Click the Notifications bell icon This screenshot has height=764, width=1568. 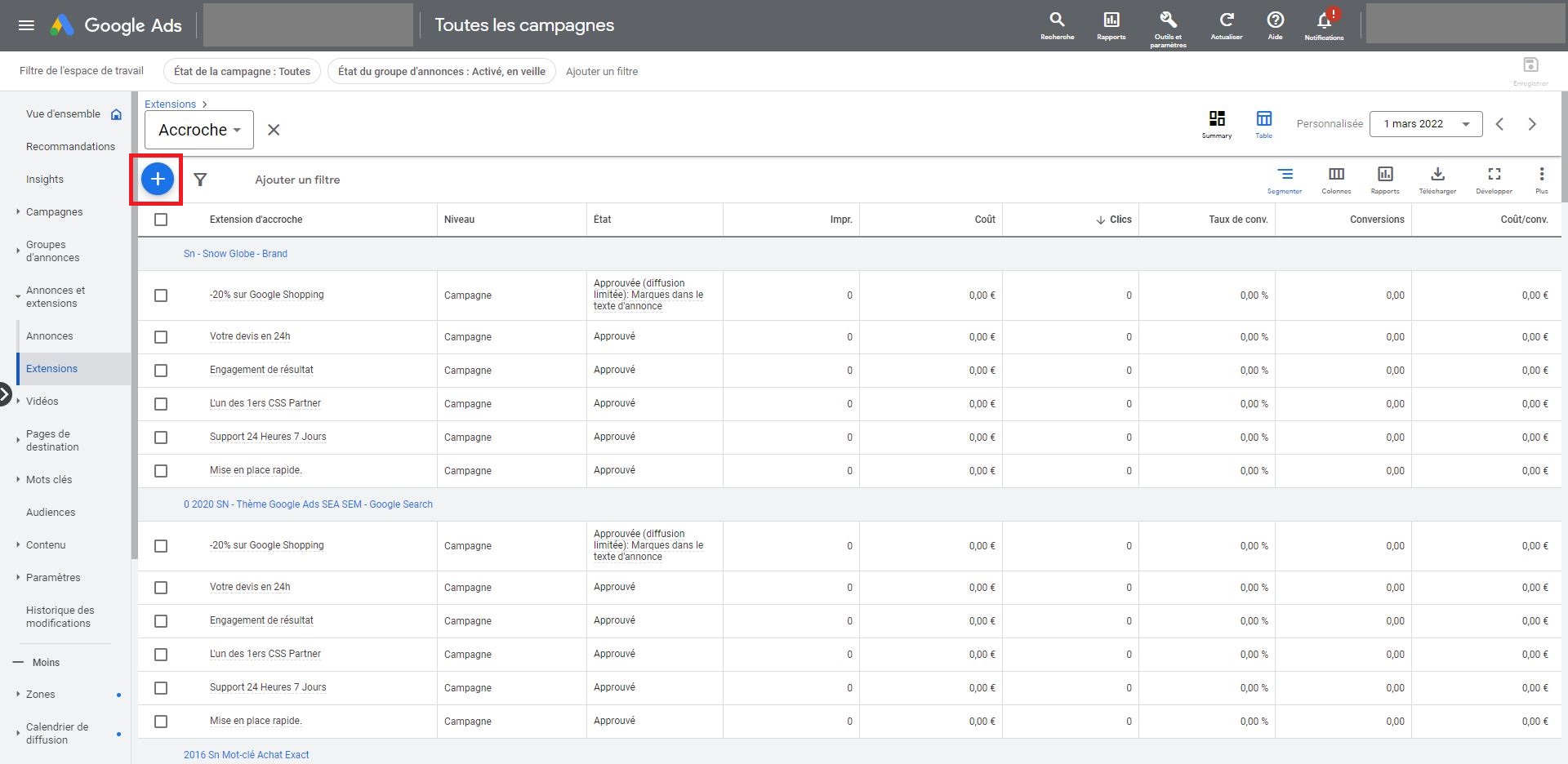coord(1324,20)
